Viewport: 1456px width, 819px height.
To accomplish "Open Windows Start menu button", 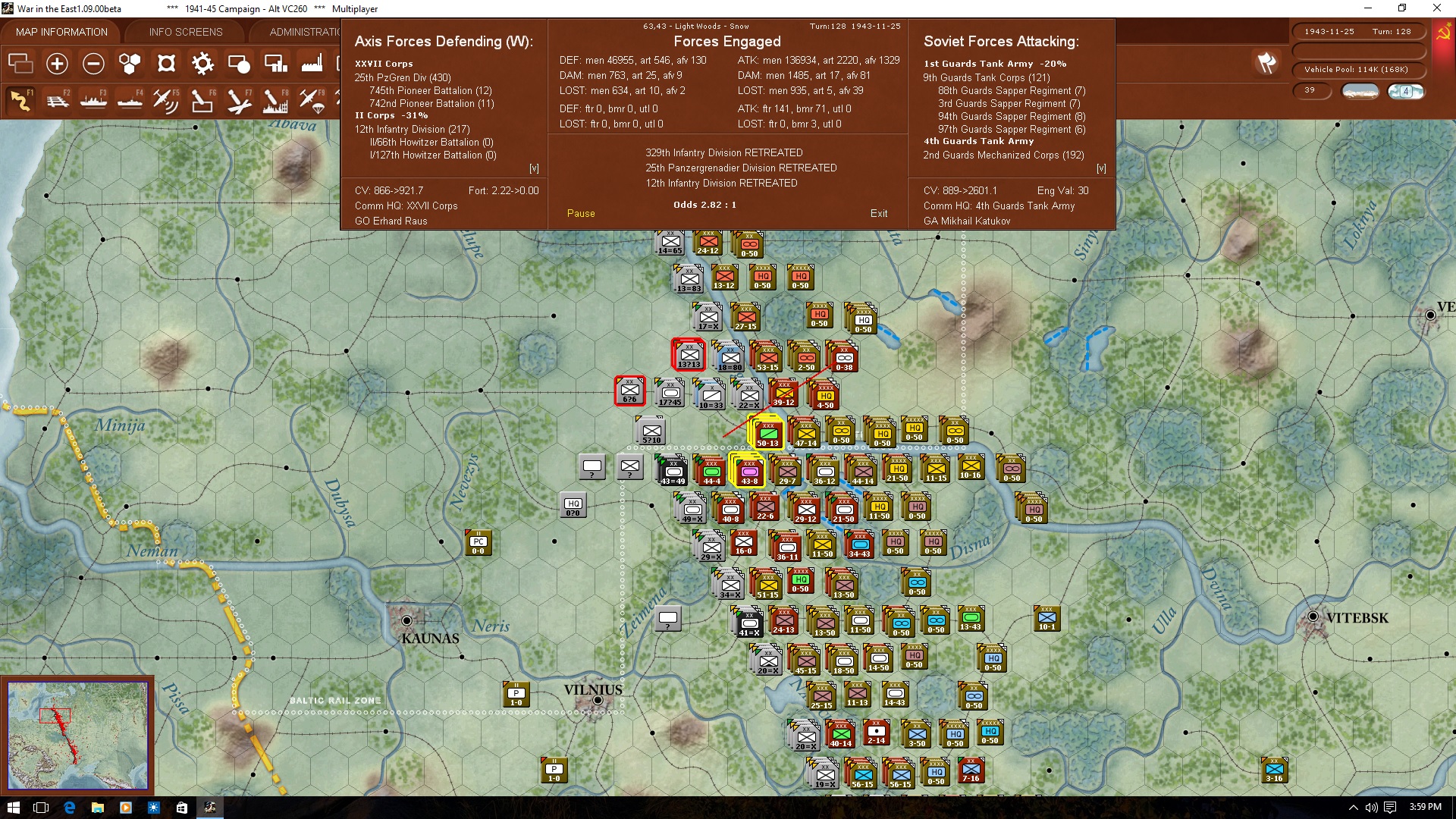I will (13, 807).
